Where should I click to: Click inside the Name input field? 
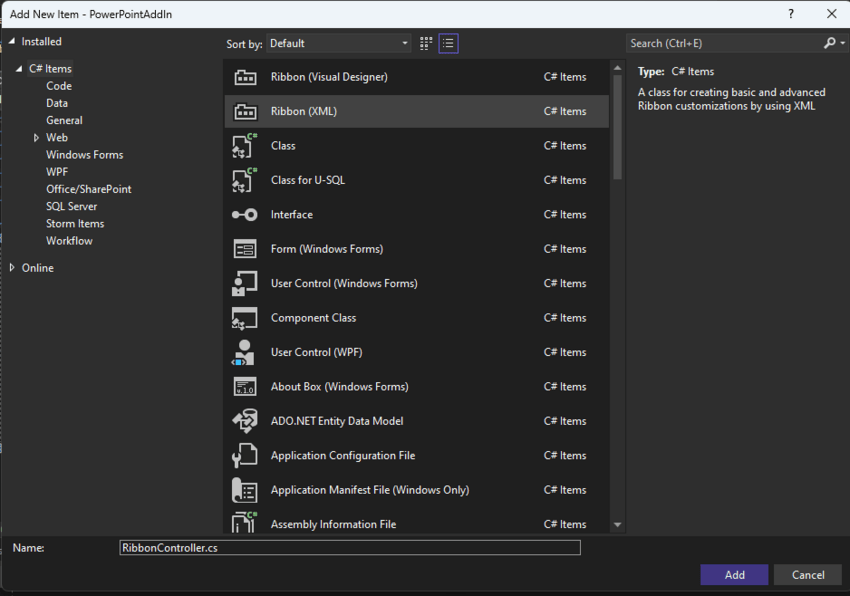coord(349,547)
